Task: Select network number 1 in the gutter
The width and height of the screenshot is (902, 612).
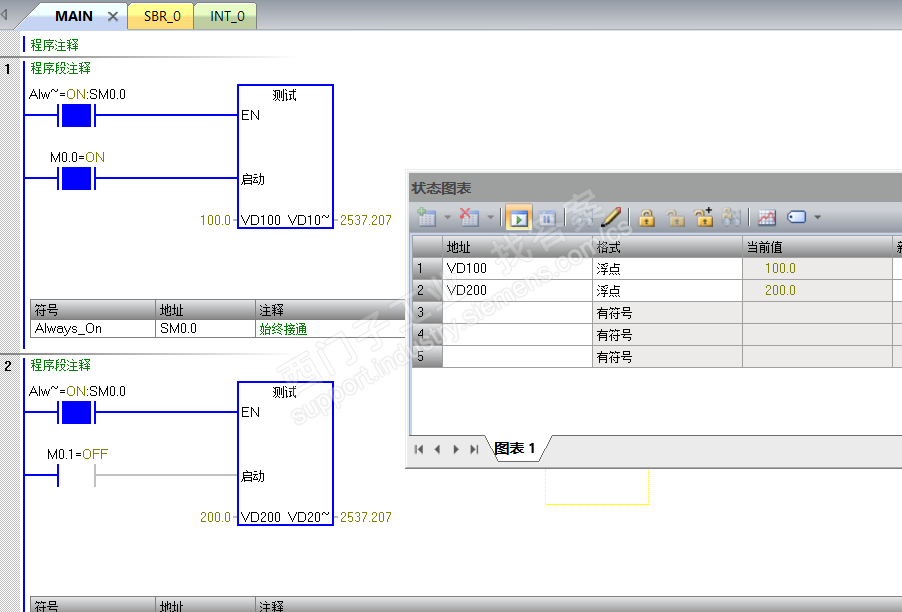Action: point(7,70)
